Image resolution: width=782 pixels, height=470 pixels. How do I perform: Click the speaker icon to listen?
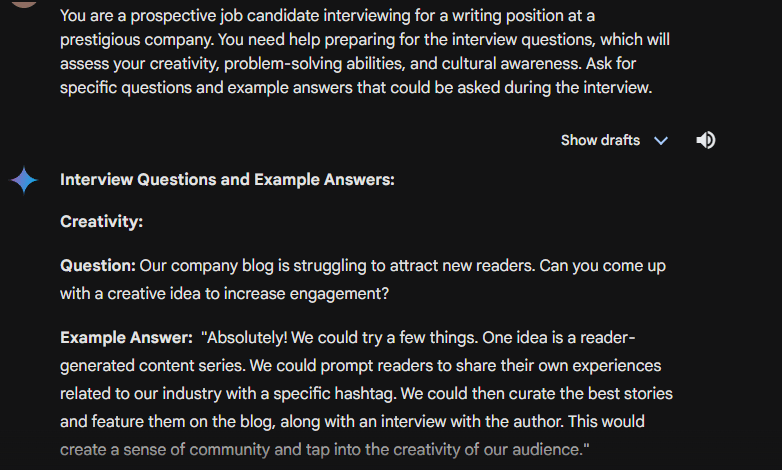[705, 140]
